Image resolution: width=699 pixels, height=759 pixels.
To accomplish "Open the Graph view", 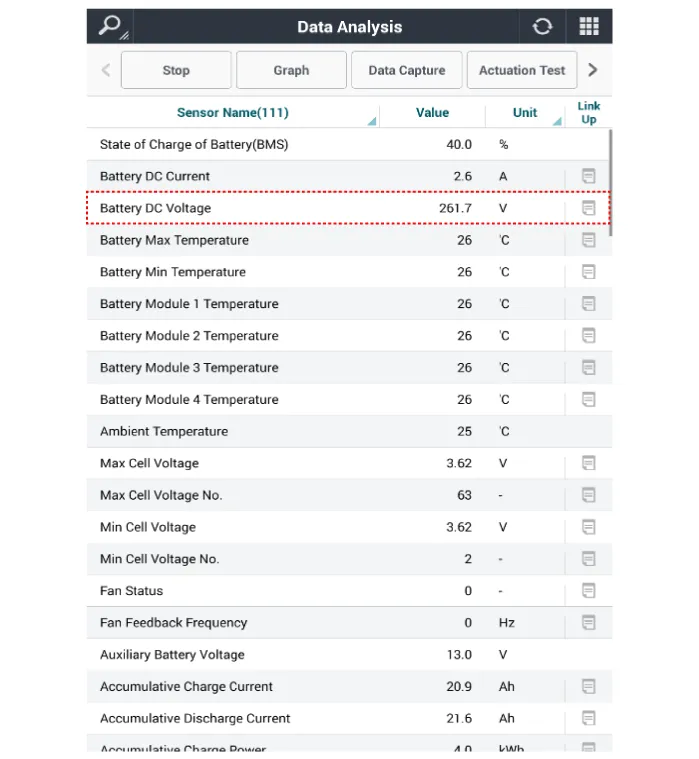I will point(291,71).
